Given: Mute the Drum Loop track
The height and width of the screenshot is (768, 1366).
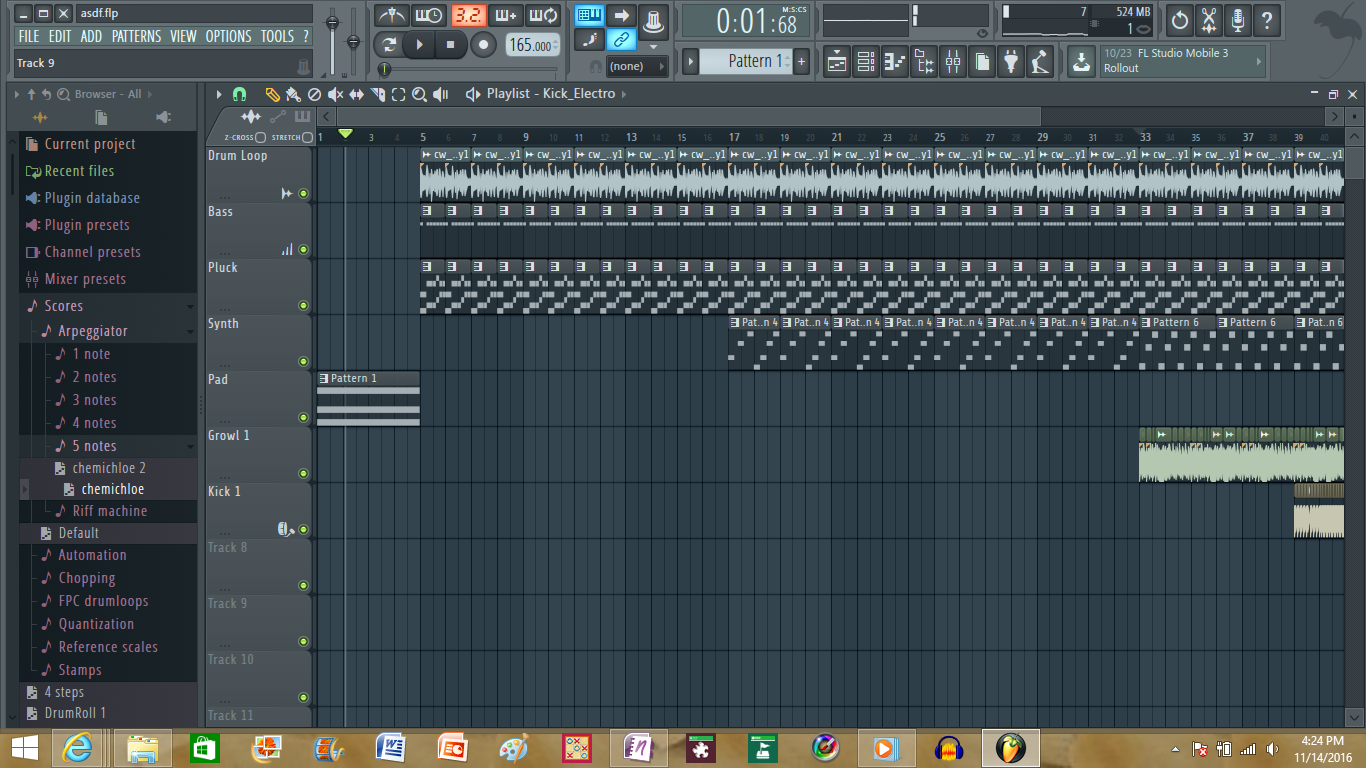Looking at the screenshot, I should point(303,194).
